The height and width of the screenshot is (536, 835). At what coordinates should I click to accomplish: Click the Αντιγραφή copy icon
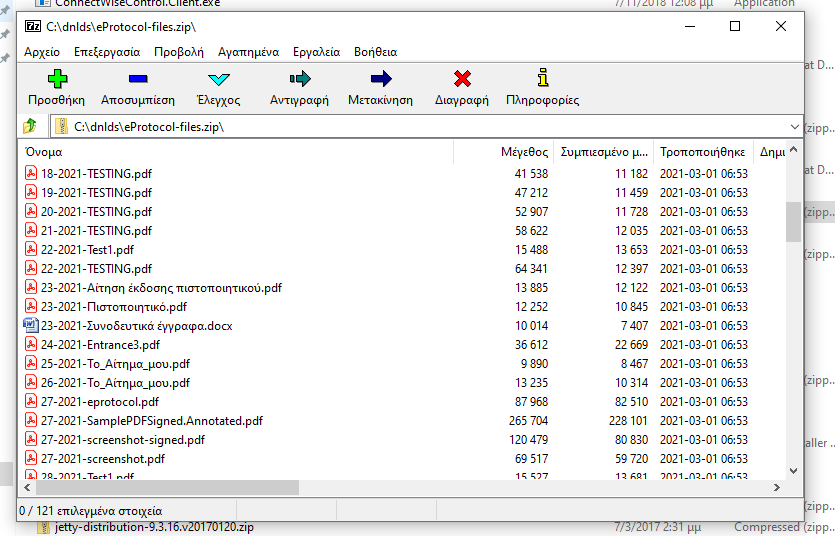(299, 79)
